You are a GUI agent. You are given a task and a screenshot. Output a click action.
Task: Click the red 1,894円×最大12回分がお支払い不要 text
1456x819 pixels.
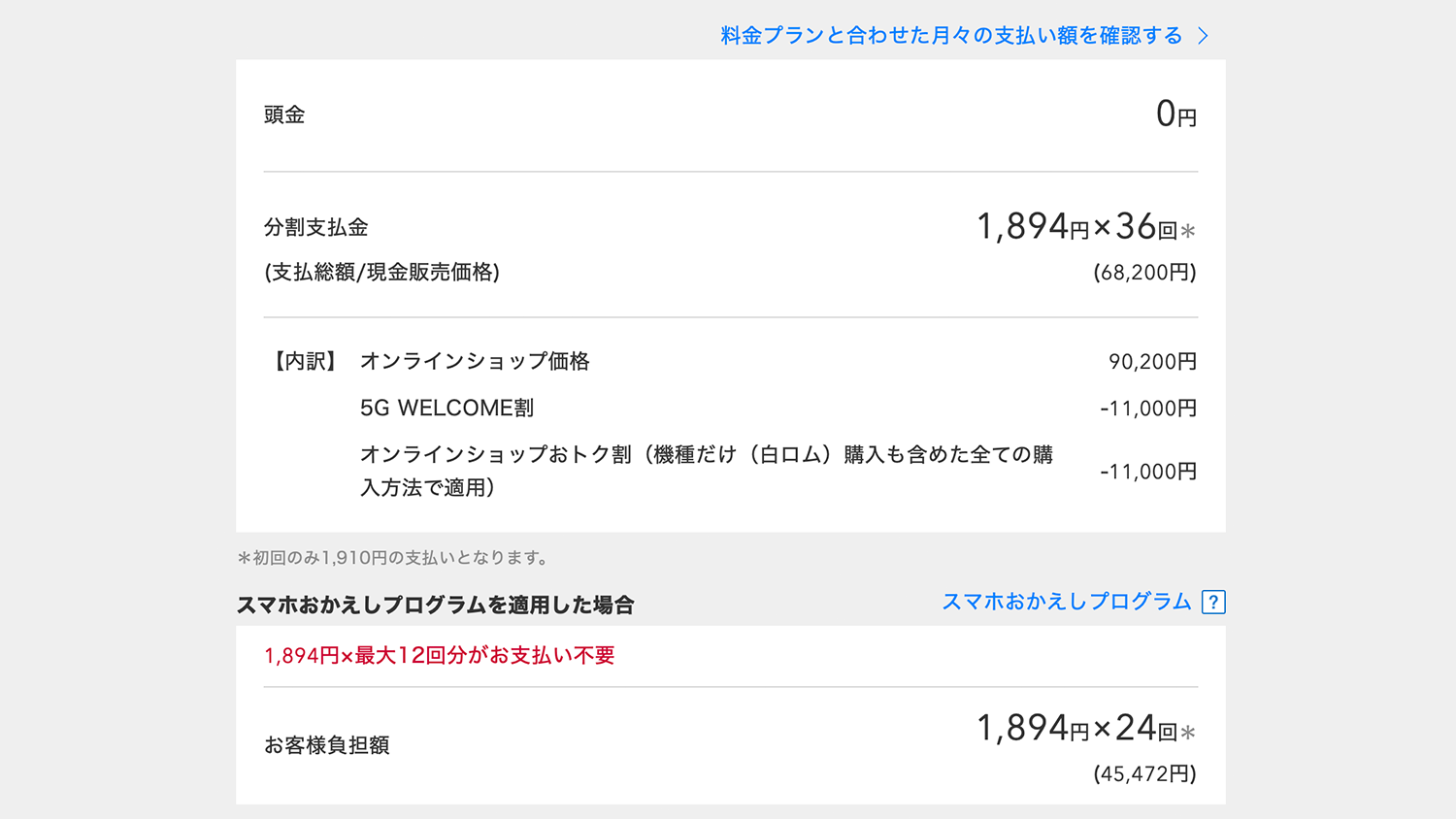click(x=440, y=656)
